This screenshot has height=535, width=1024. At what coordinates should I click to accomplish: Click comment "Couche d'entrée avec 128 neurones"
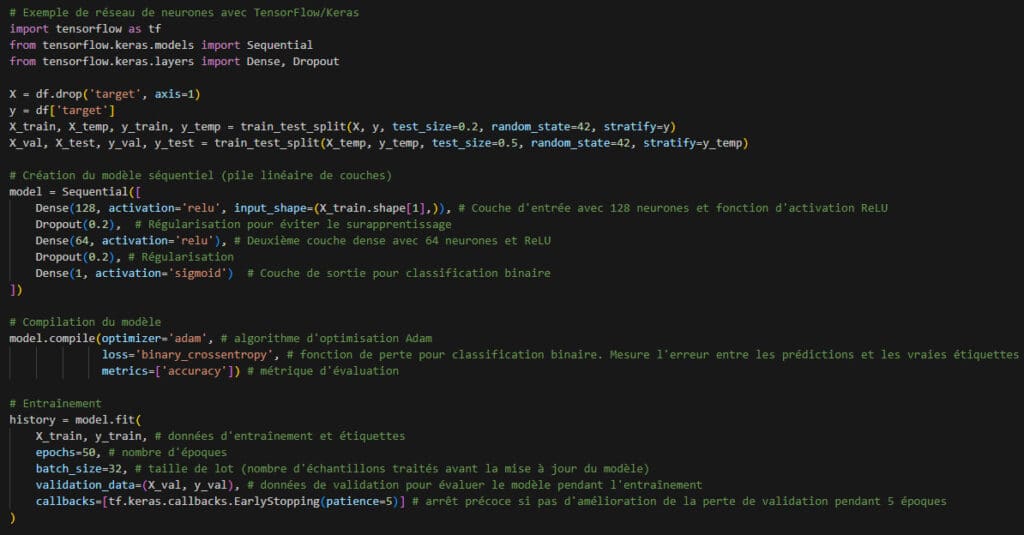(x=580, y=208)
